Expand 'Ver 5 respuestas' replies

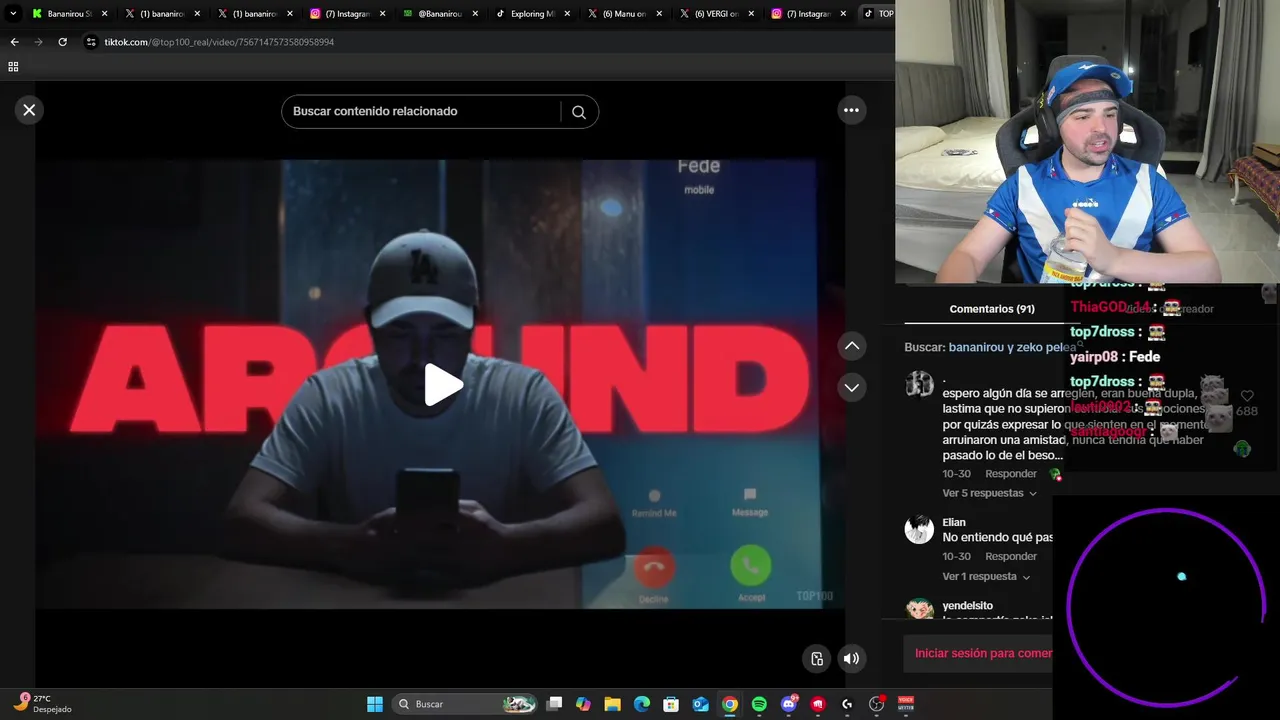(989, 493)
